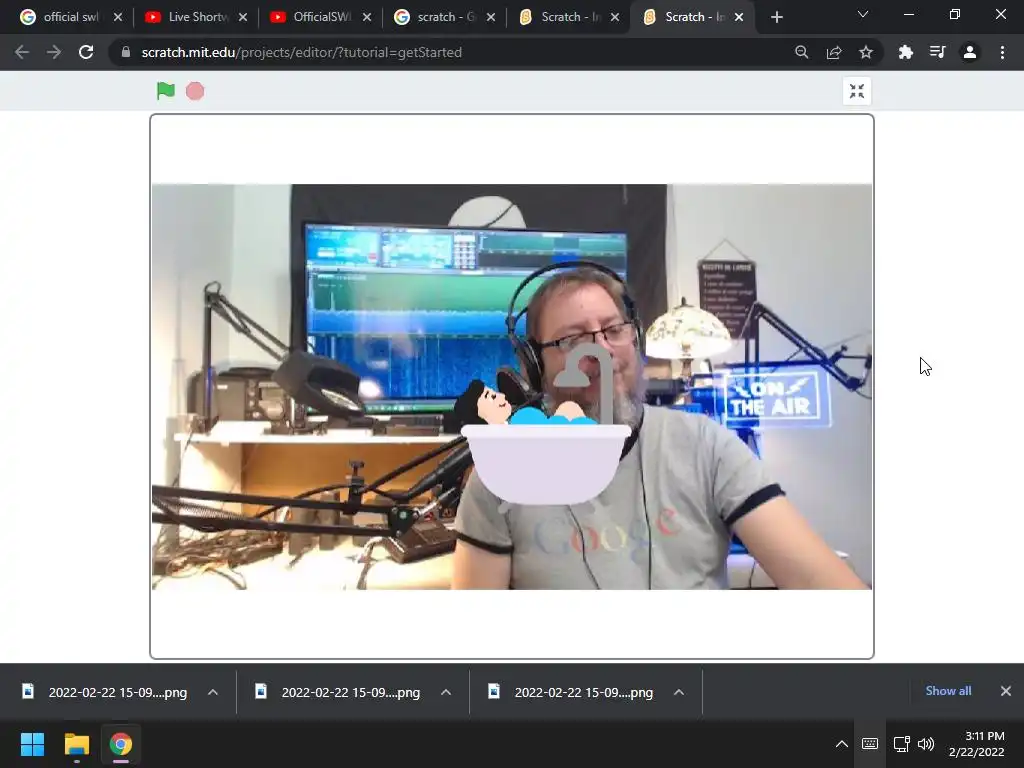Viewport: 1024px width, 768px height.
Task: Open the tab search dropdown
Action: coord(863,14)
